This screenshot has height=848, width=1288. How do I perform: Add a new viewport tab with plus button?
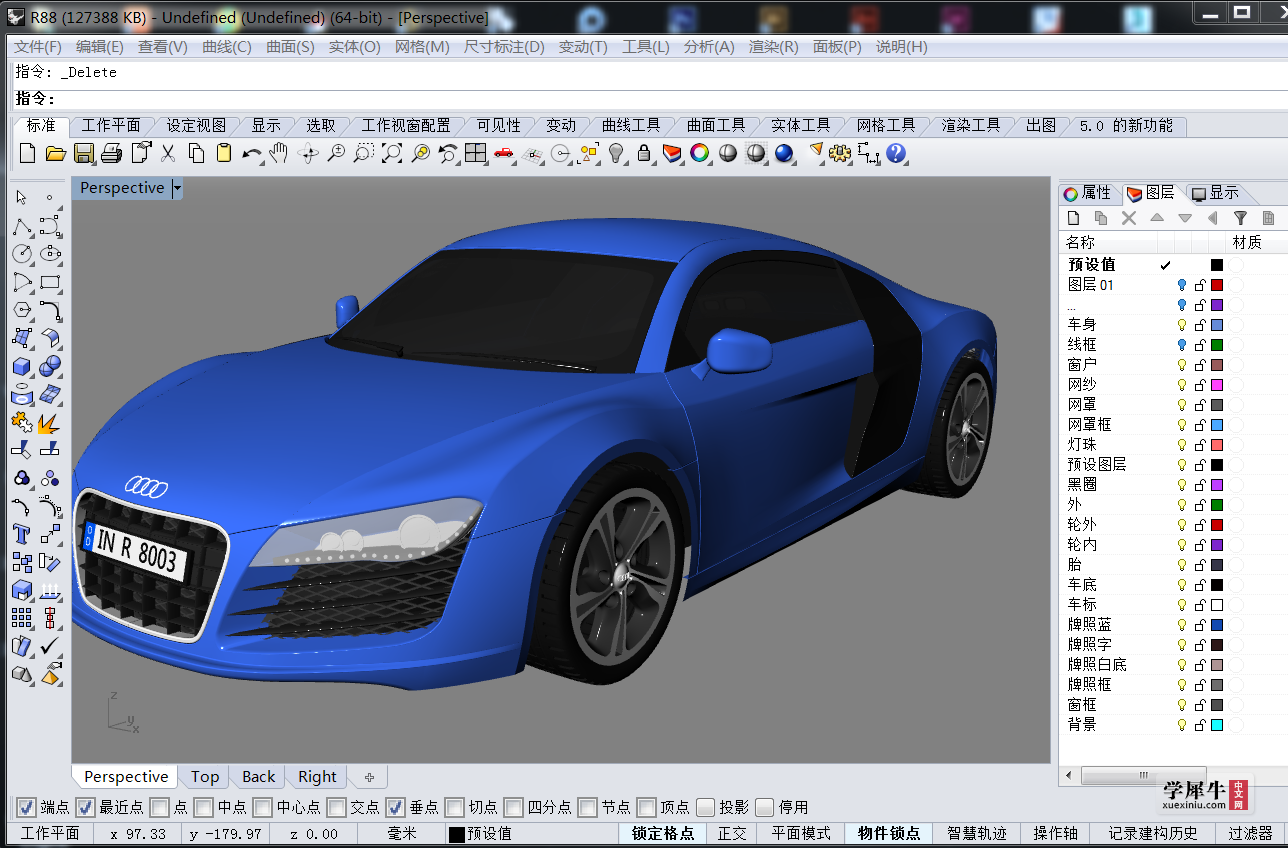[369, 777]
